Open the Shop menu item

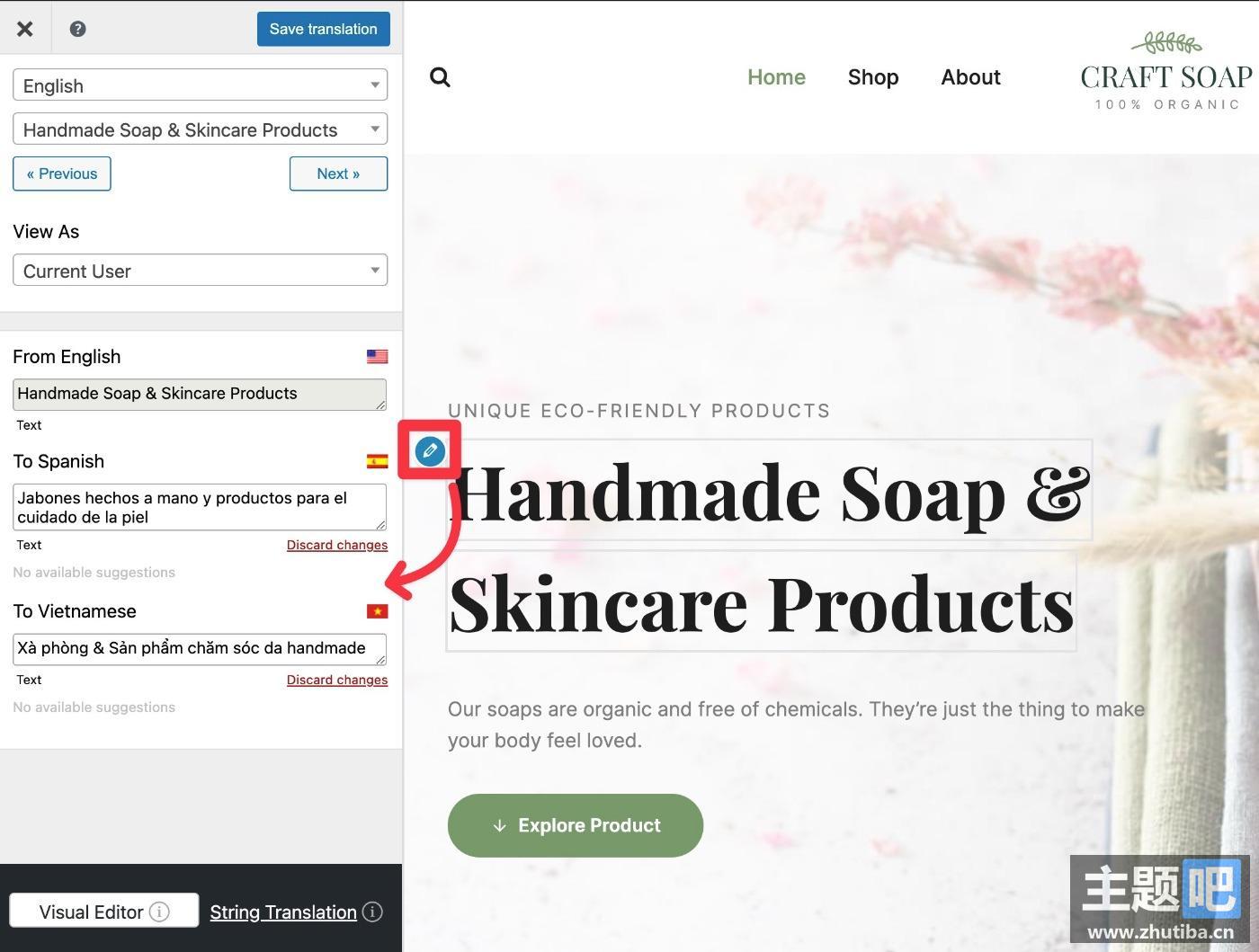point(873,77)
